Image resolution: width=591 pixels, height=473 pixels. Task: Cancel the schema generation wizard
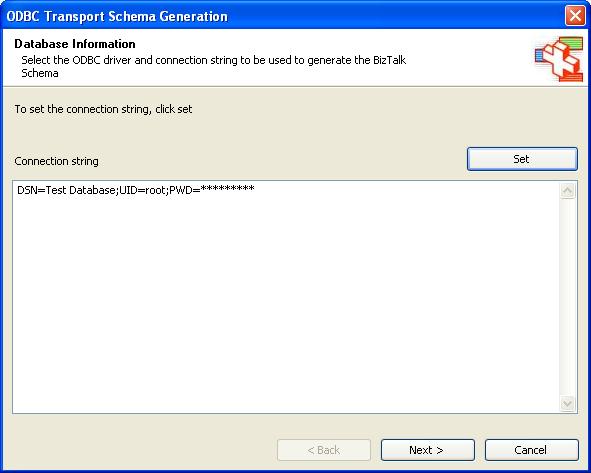click(x=531, y=450)
